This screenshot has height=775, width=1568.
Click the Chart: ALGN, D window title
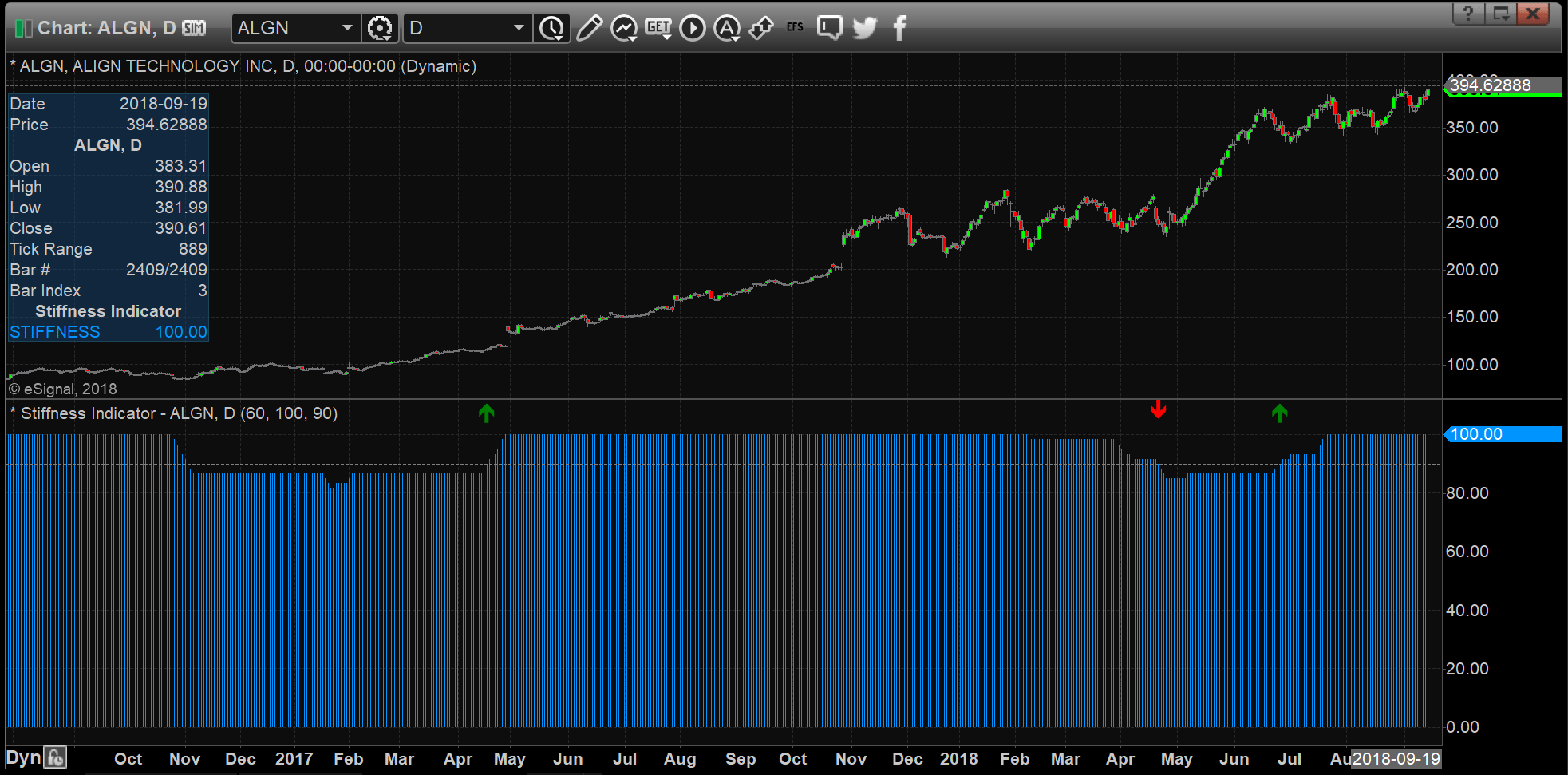107,28
